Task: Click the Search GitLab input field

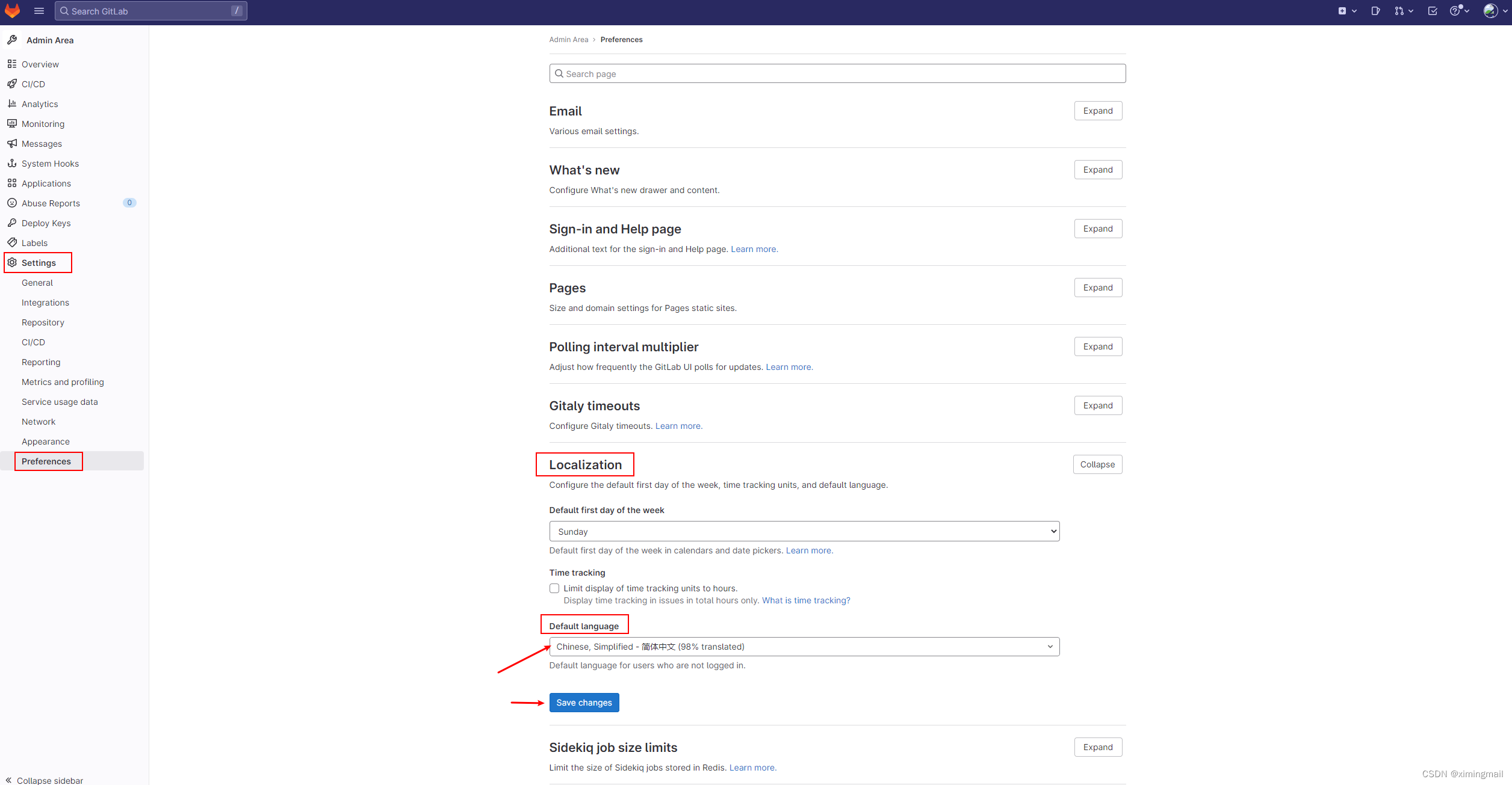Action: point(150,11)
